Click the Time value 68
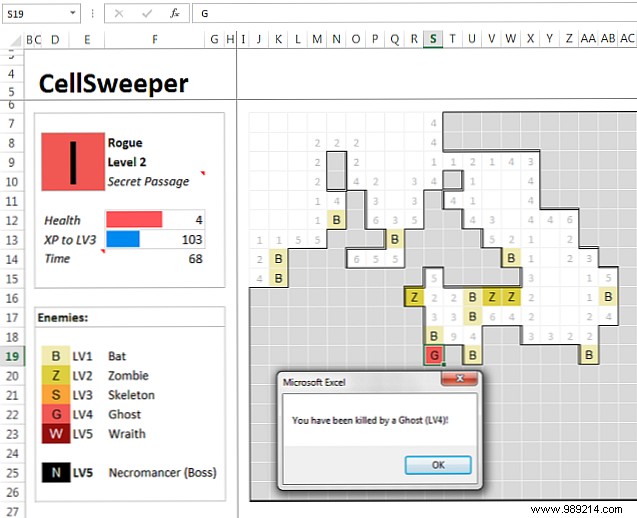 [195, 259]
